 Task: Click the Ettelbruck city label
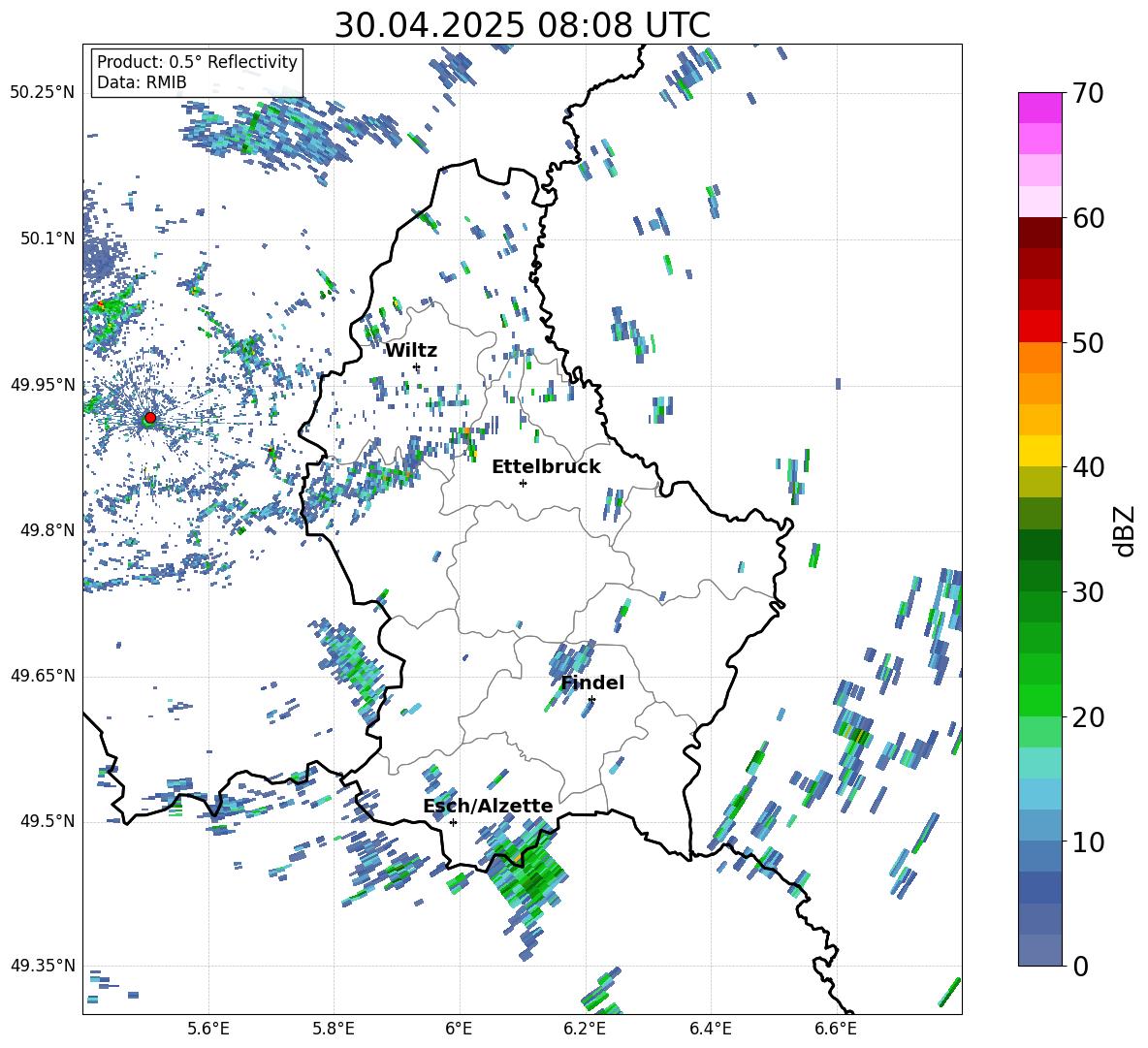tap(546, 467)
